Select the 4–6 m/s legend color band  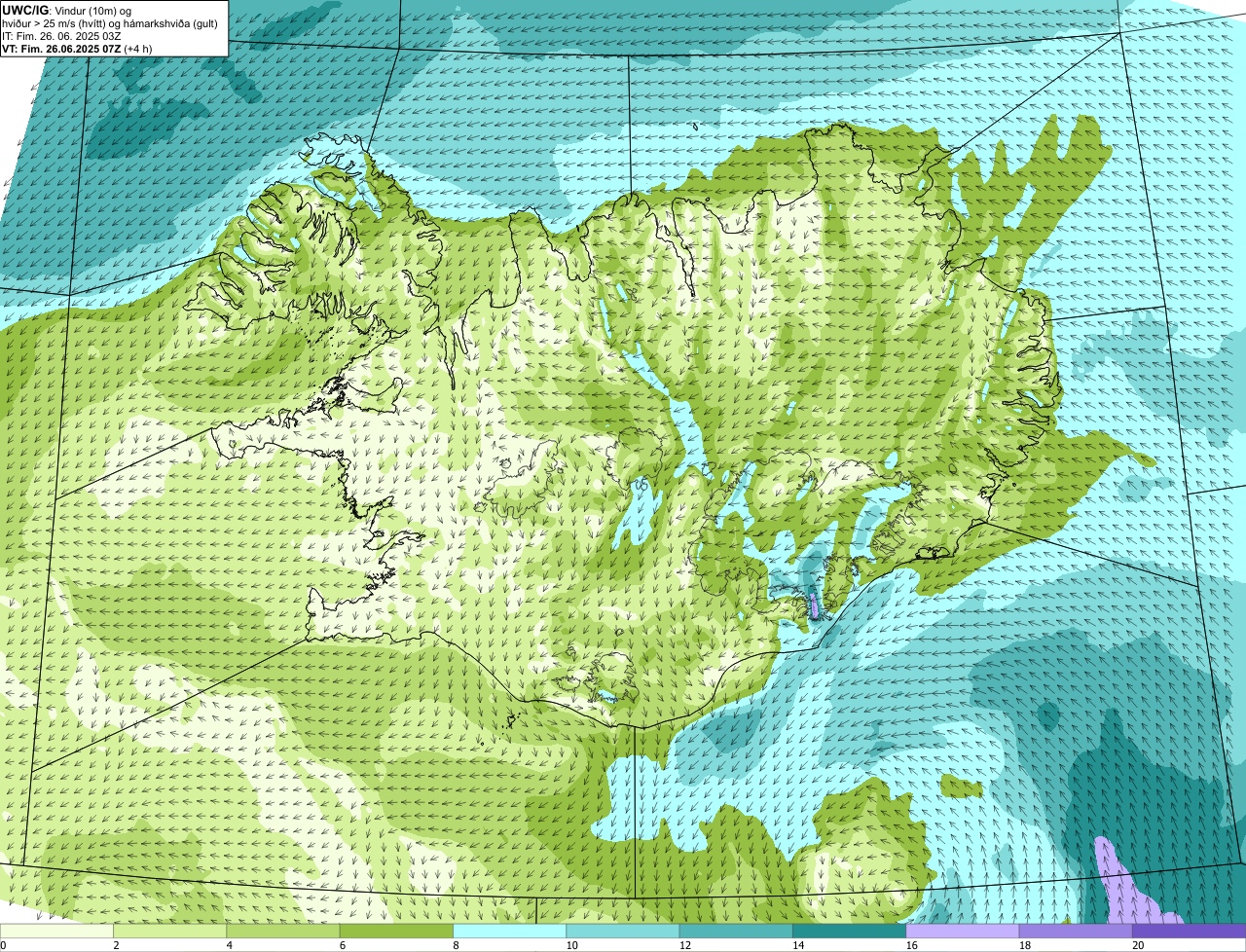tap(283, 931)
